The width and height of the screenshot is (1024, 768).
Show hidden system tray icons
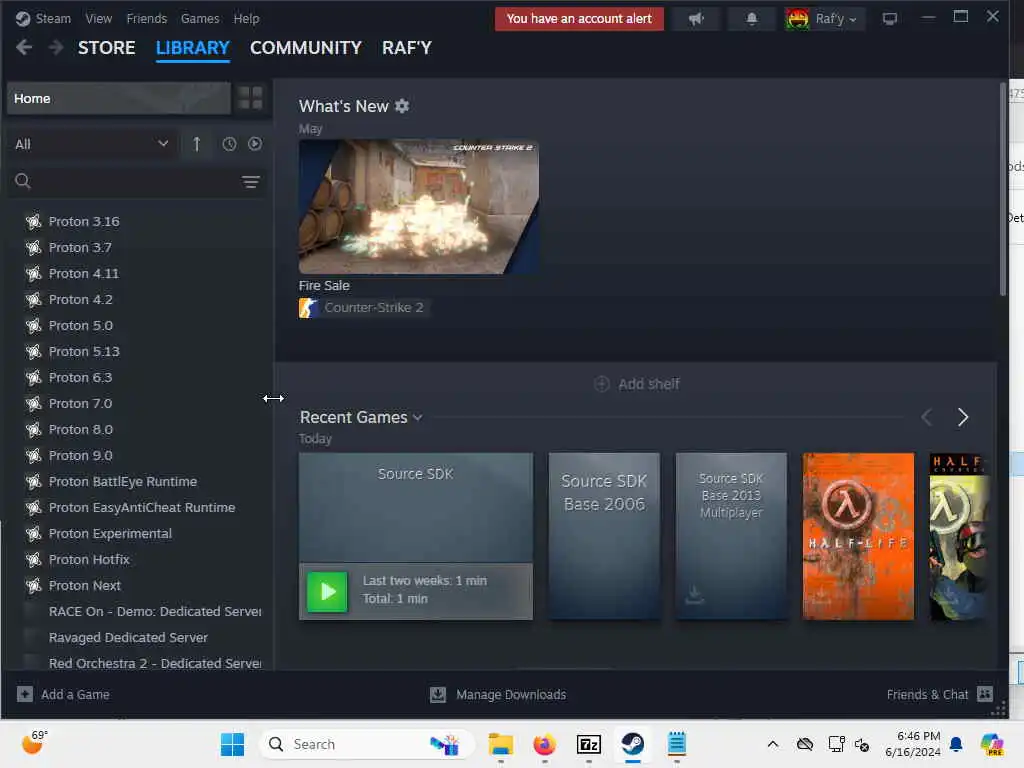(773, 744)
